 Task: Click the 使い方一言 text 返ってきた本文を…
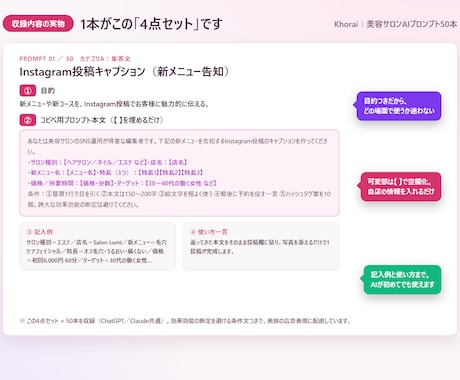[260, 247]
